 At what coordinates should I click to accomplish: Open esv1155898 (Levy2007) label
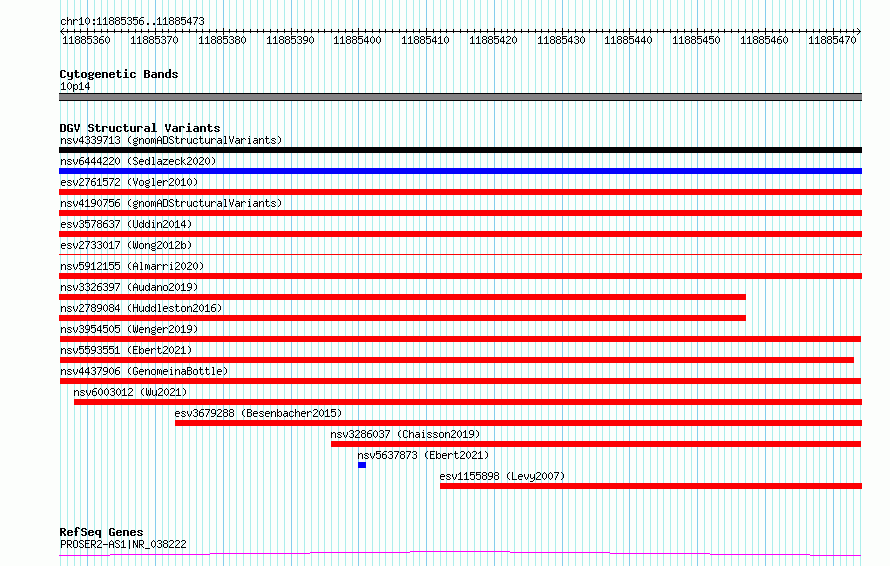502,476
